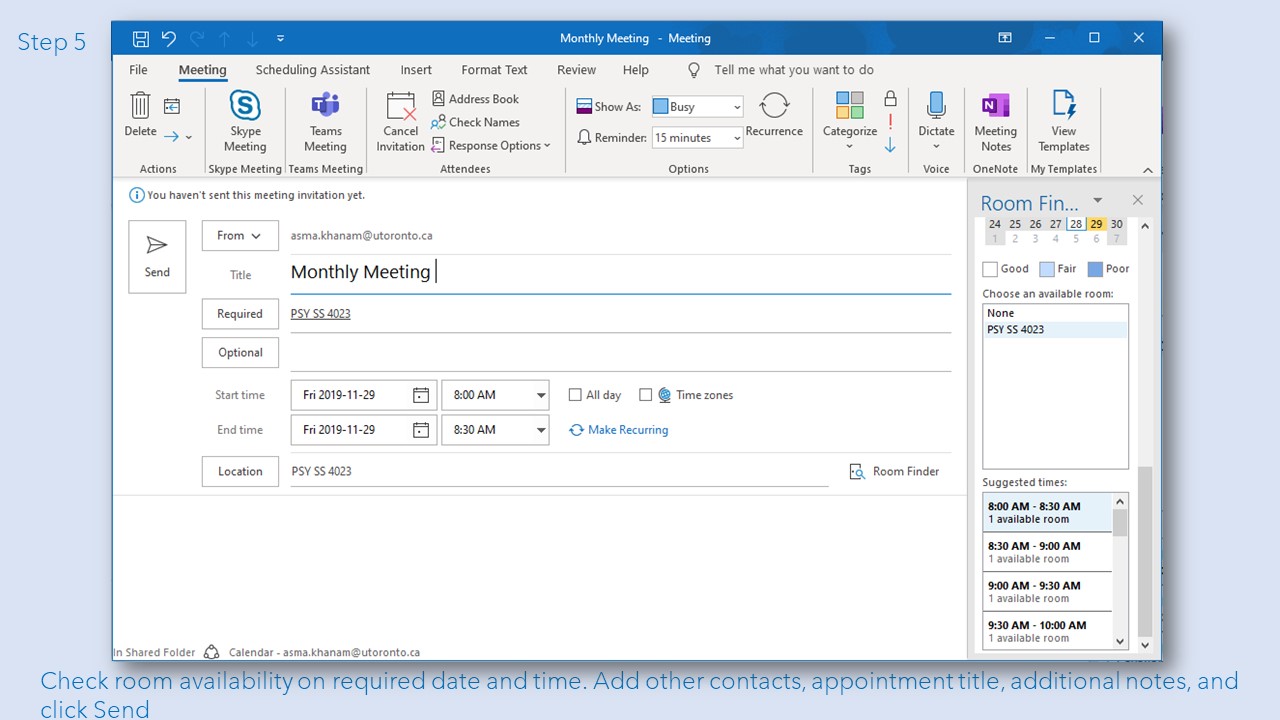Open the Quick Access Toolbar customize arrow

pyautogui.click(x=280, y=39)
